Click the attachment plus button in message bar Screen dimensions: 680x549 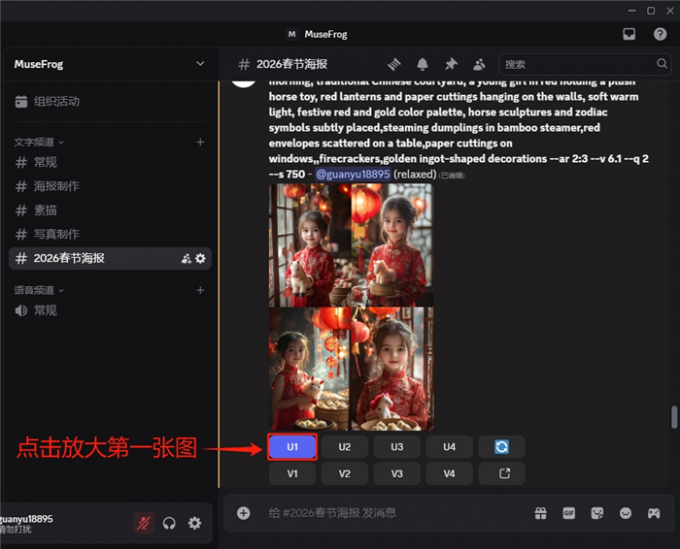point(243,513)
